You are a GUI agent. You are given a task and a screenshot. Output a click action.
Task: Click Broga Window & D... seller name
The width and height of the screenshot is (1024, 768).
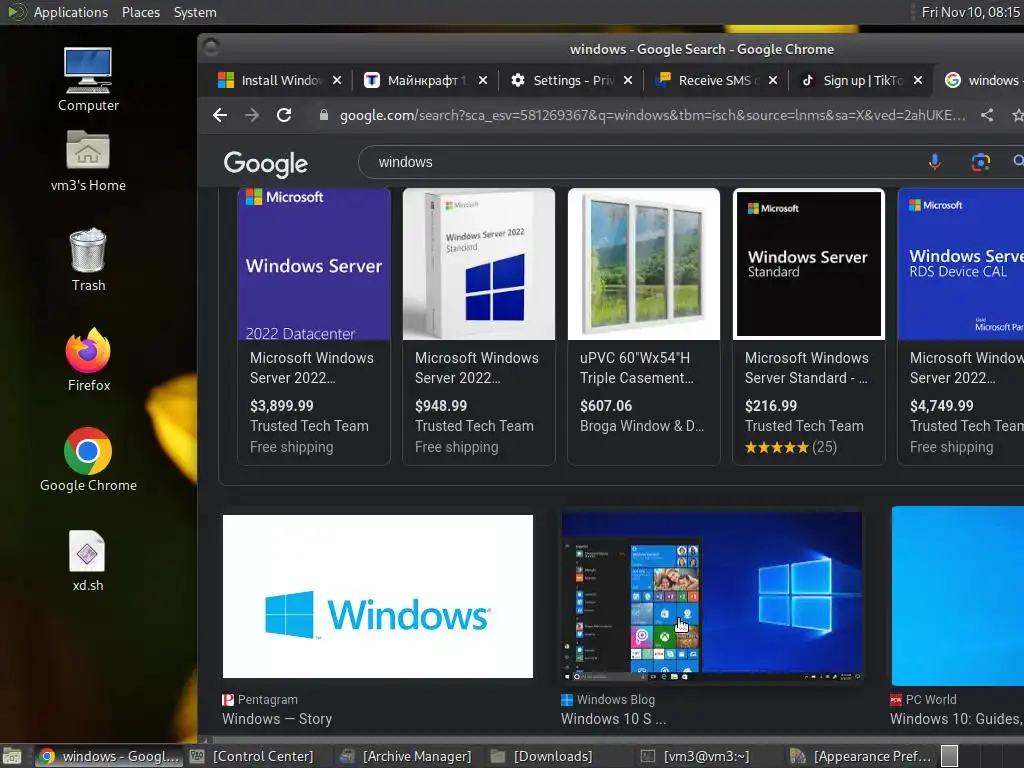coord(642,426)
